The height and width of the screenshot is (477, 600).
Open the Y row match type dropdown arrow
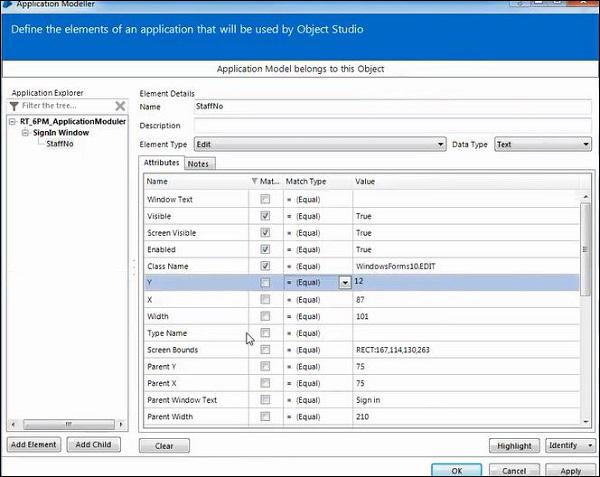point(345,283)
